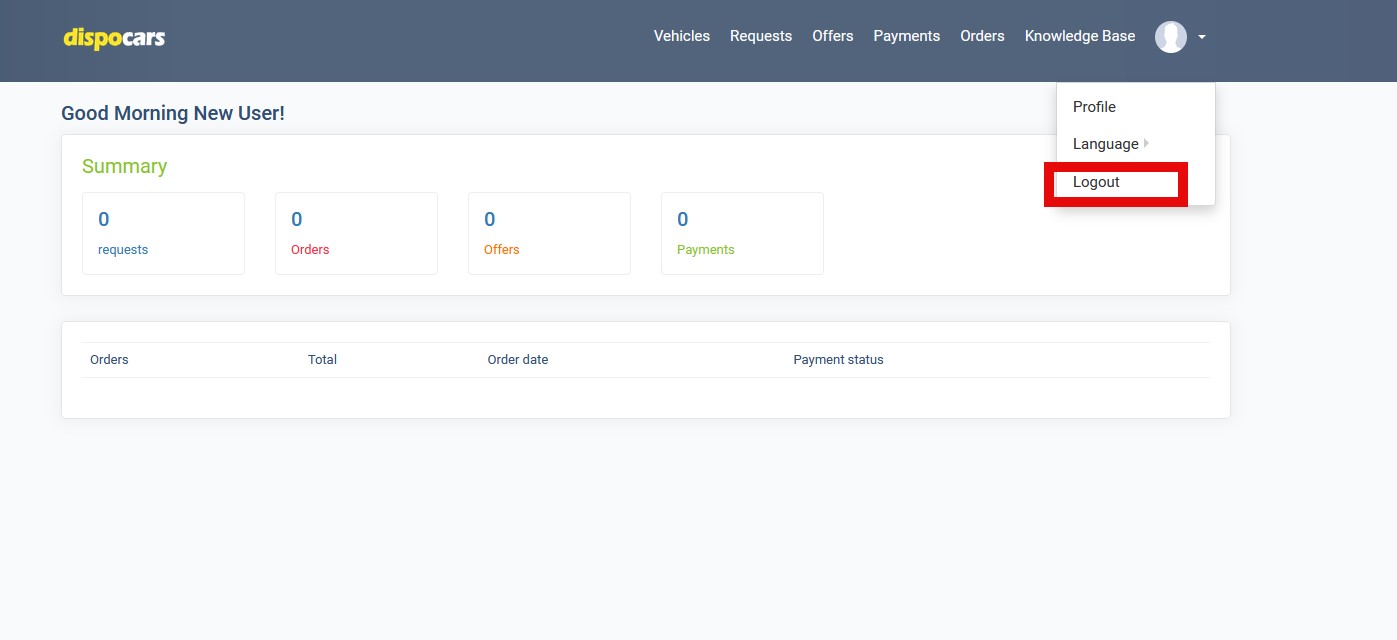Open the Vehicles page
This screenshot has height=640, width=1397.
tap(681, 36)
